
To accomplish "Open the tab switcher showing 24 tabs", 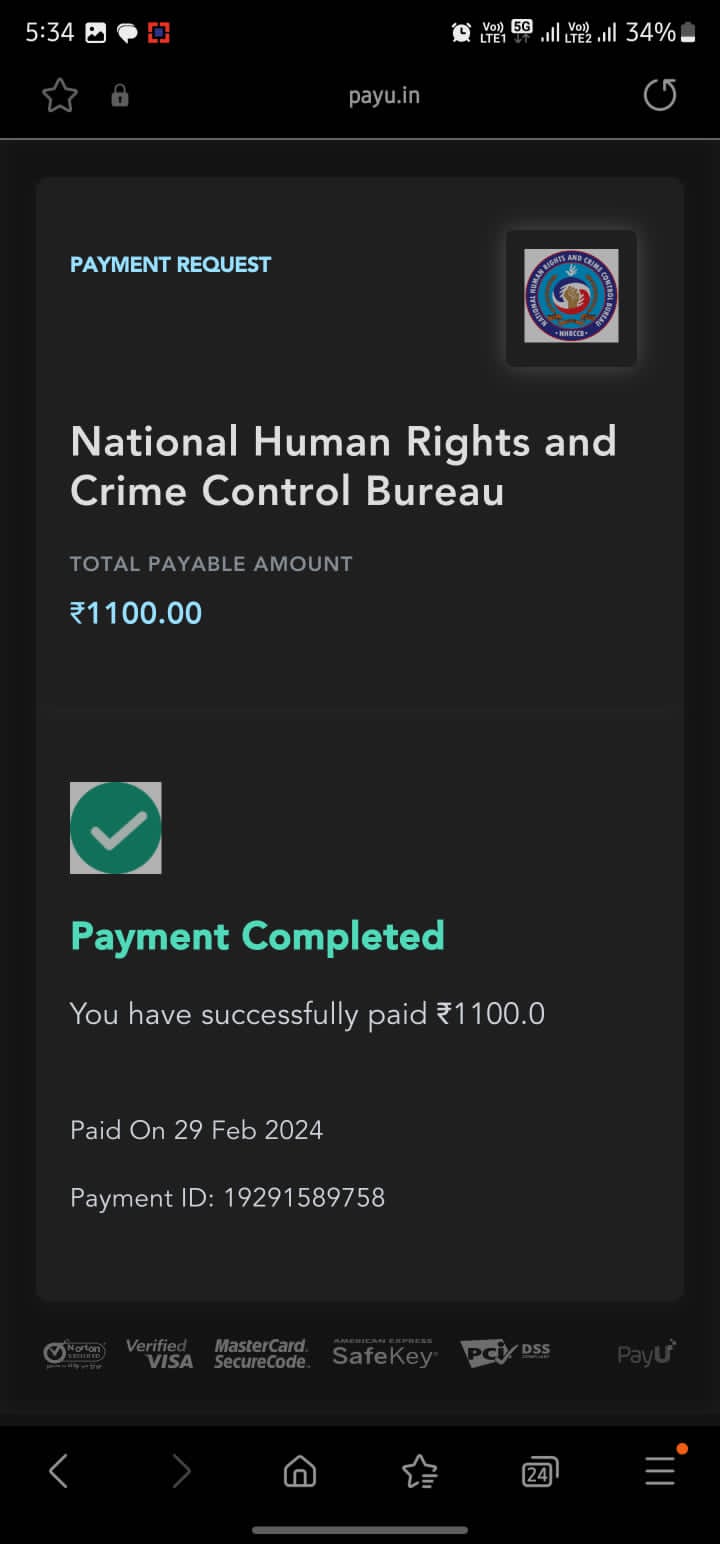I will 539,1471.
